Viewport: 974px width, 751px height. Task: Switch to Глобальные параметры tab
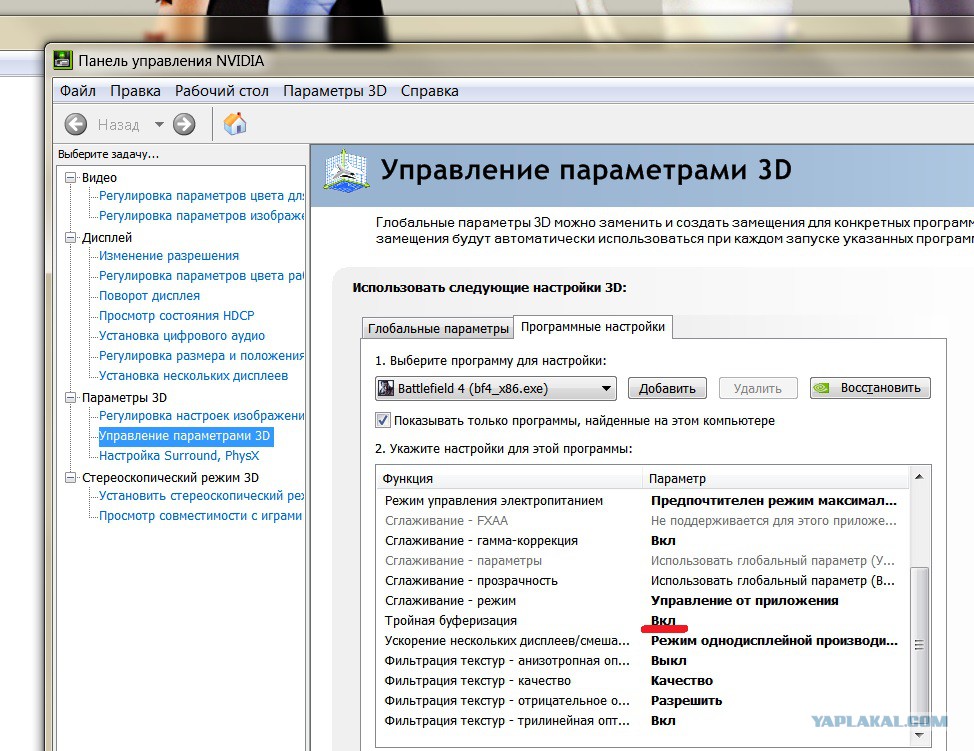coord(438,328)
